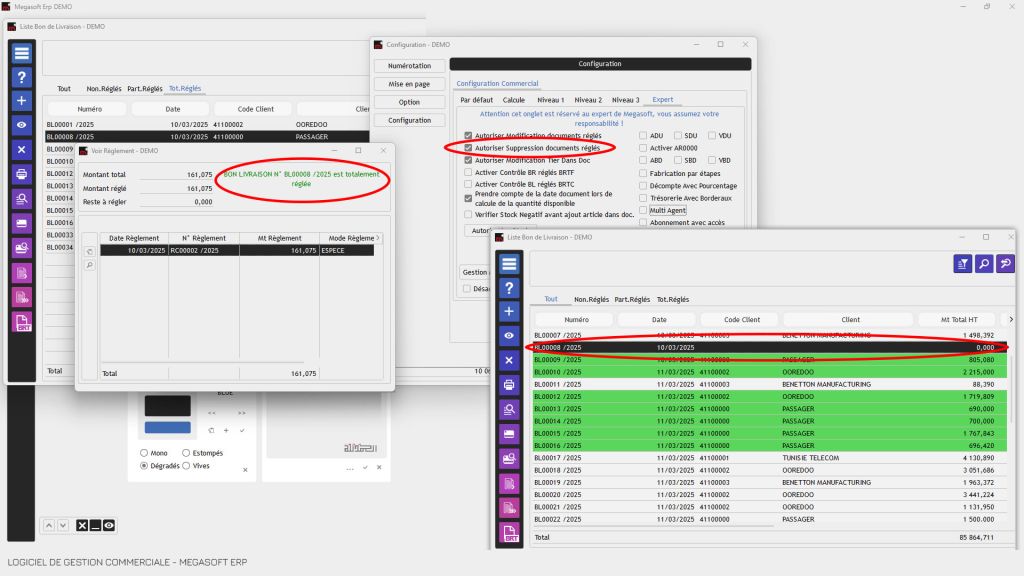Click the magnifier search icon in top right toolbar
1024x576 pixels.
point(984,264)
